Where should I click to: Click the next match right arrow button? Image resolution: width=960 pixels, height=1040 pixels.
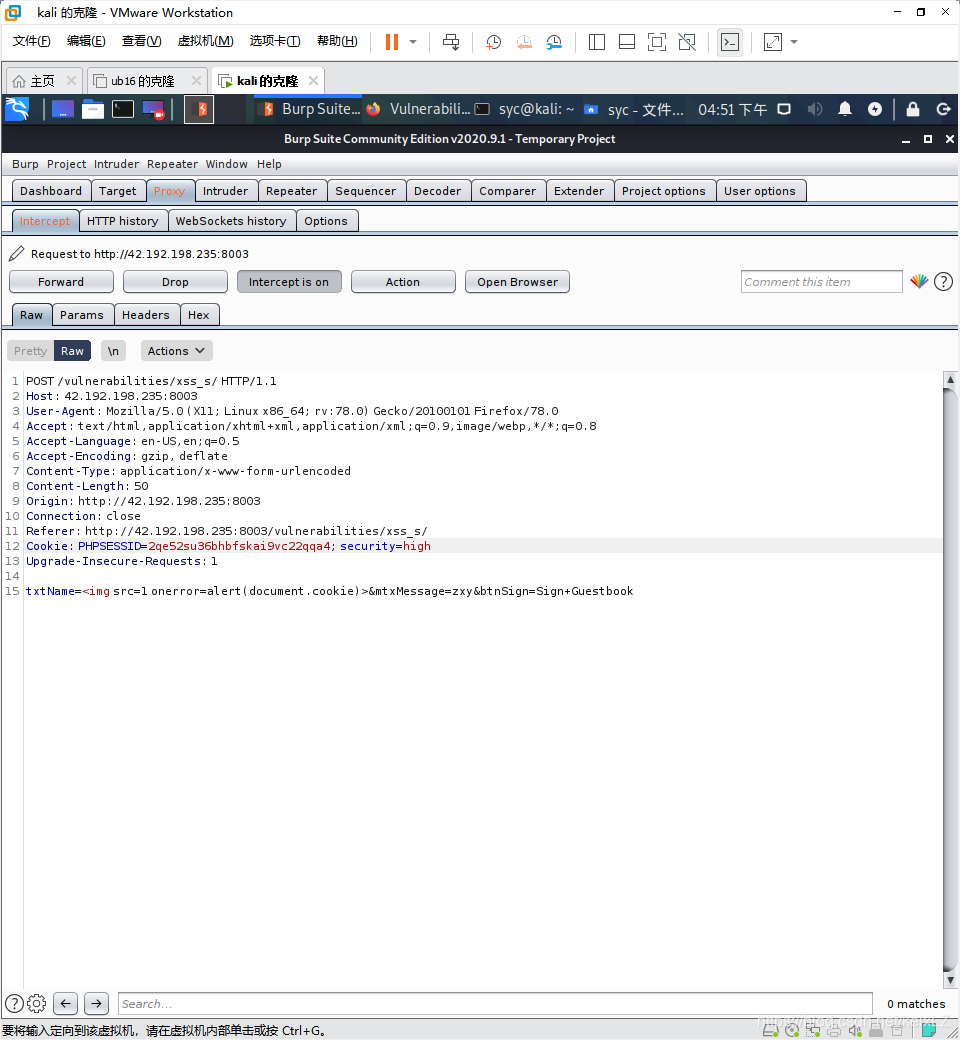pyautogui.click(x=96, y=1004)
